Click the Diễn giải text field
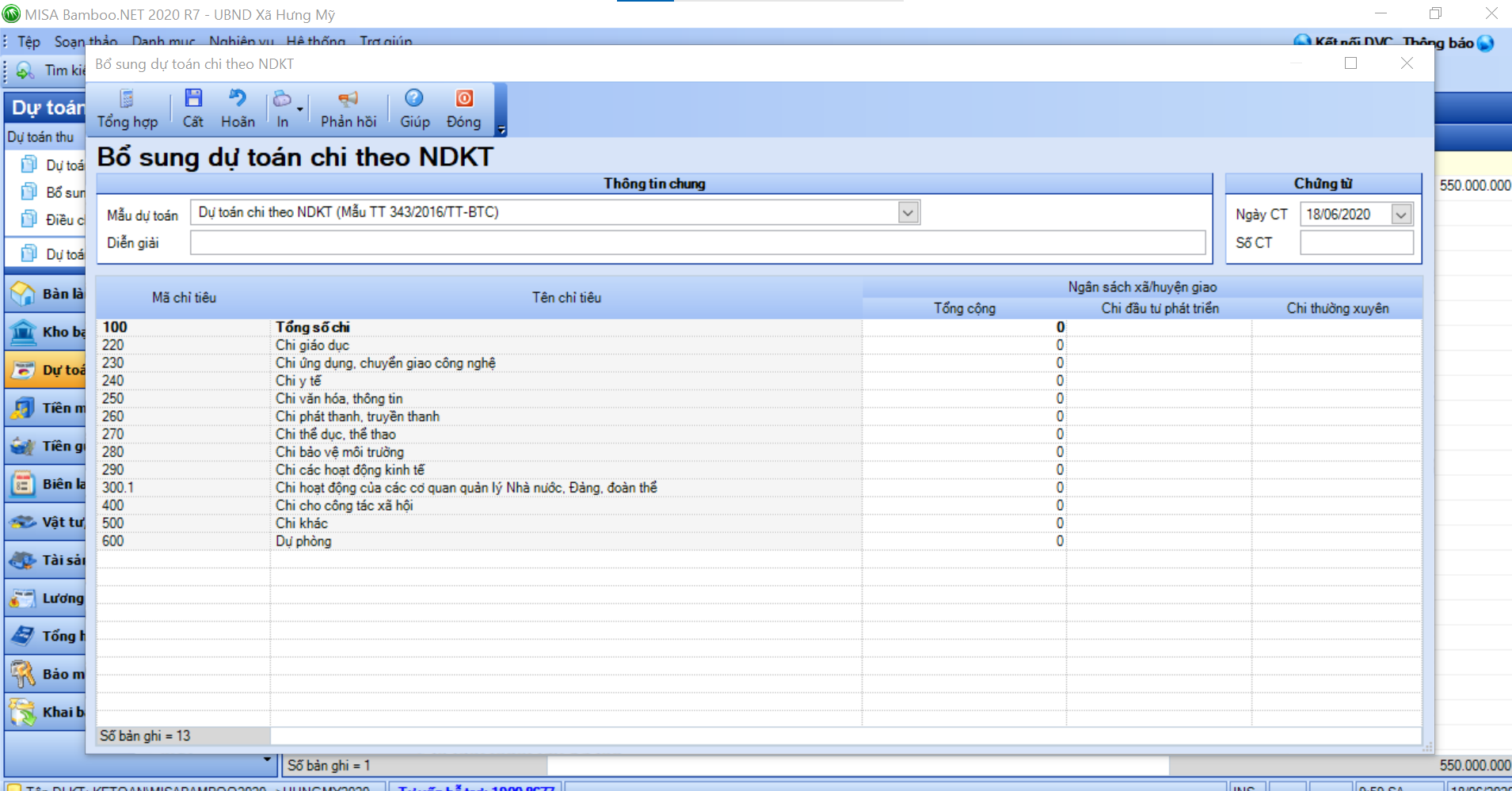Screen dimensions: 1512x791 [697, 243]
